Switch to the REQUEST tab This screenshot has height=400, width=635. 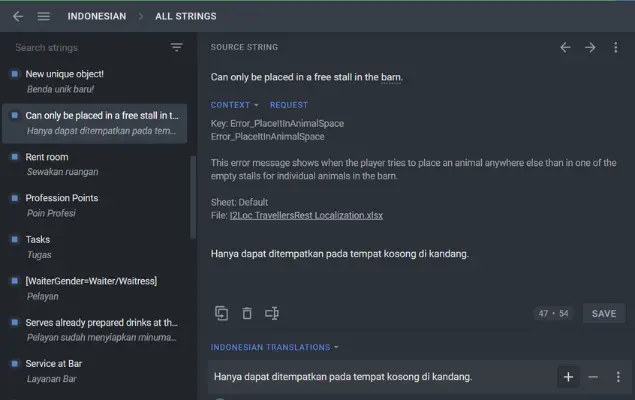pos(289,105)
